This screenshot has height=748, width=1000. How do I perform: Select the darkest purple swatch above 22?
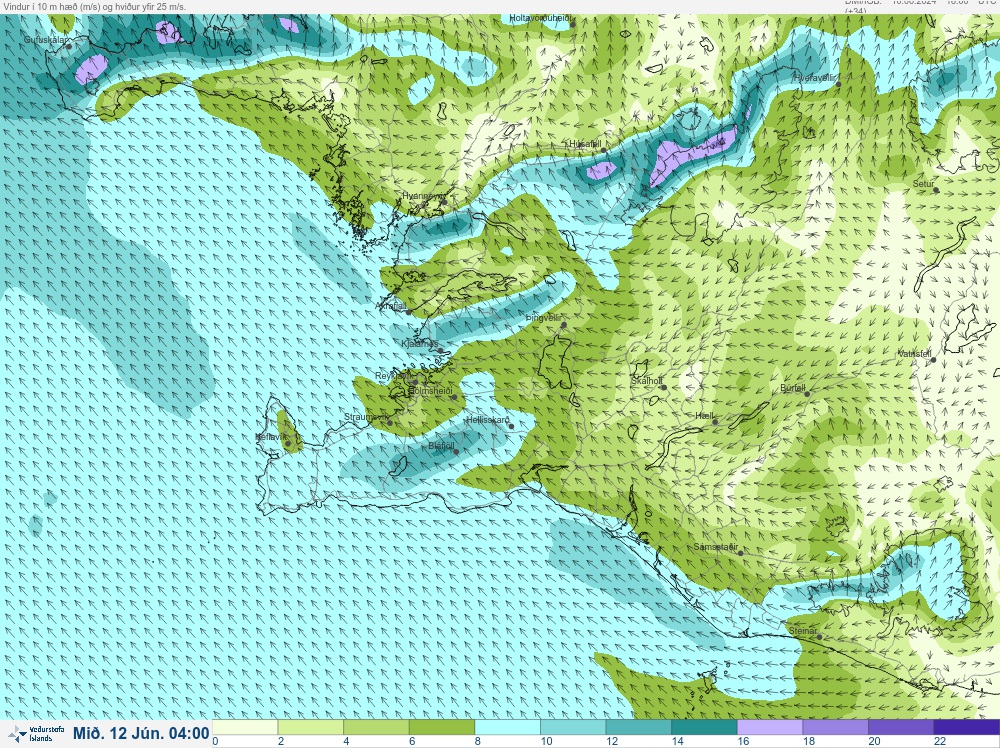(x=967, y=728)
